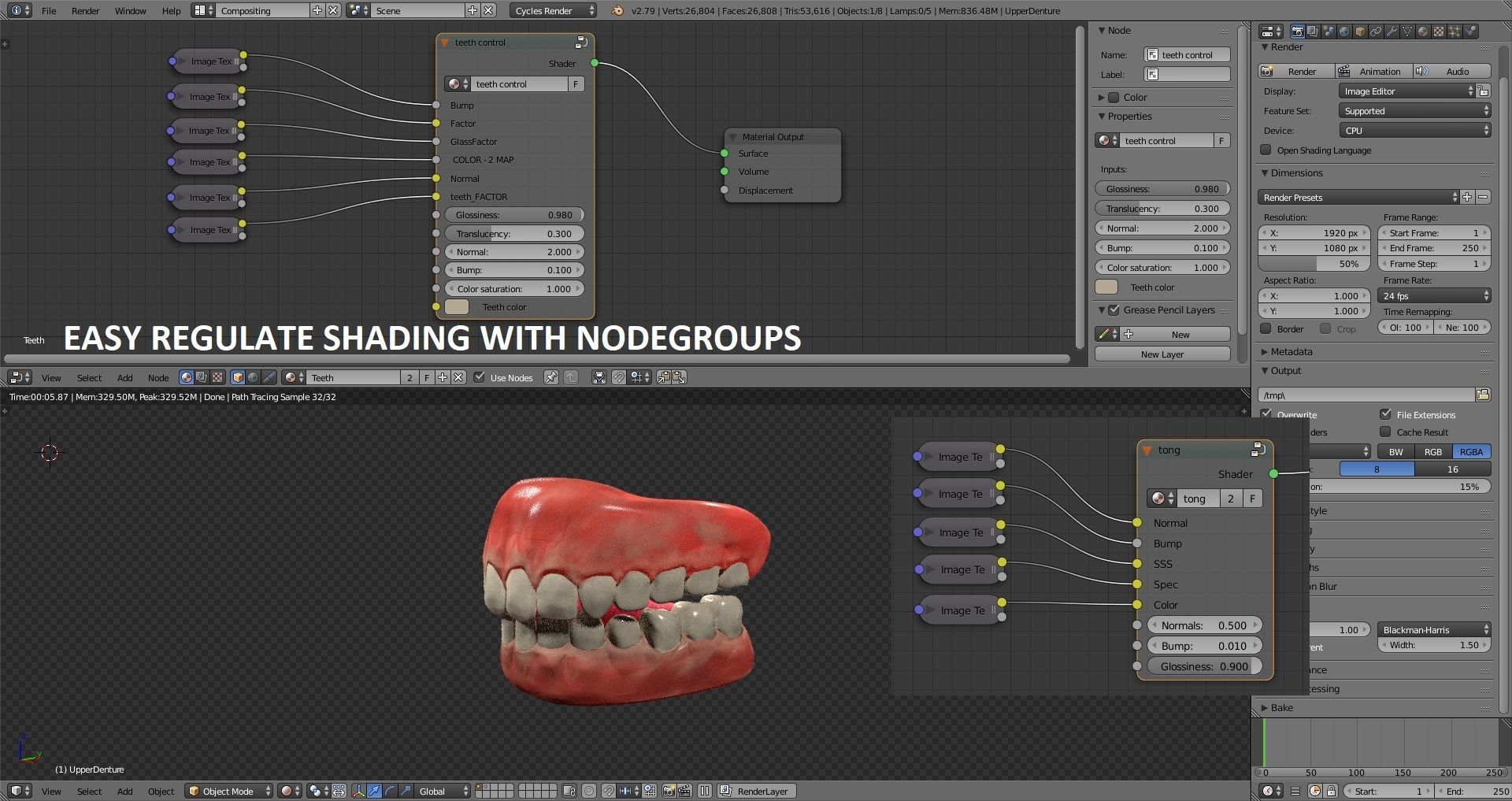The height and width of the screenshot is (801, 1512).
Task: Click the Teeth color swatch in Properties
Action: pyautogui.click(x=1106, y=287)
